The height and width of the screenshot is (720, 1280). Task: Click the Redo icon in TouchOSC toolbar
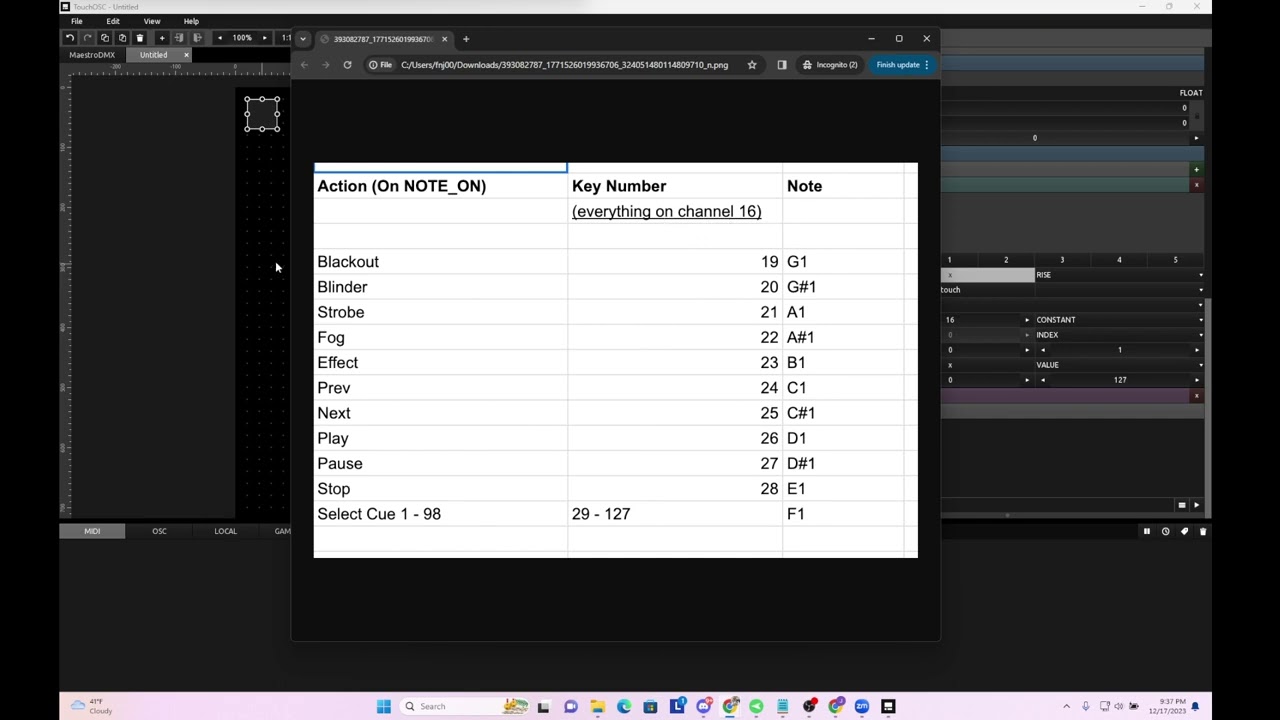[x=87, y=38]
